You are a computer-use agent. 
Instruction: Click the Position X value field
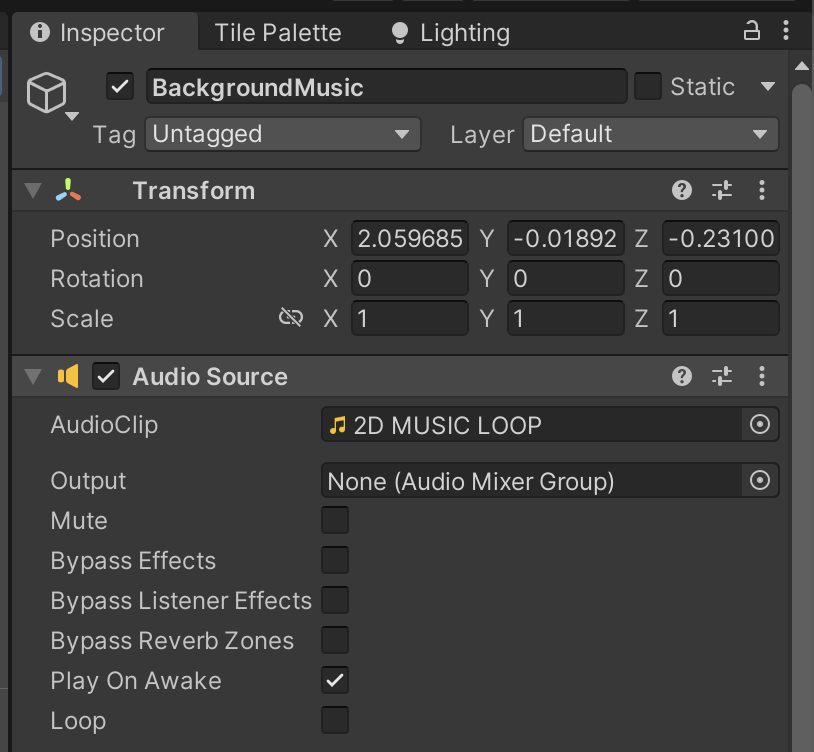click(x=408, y=239)
